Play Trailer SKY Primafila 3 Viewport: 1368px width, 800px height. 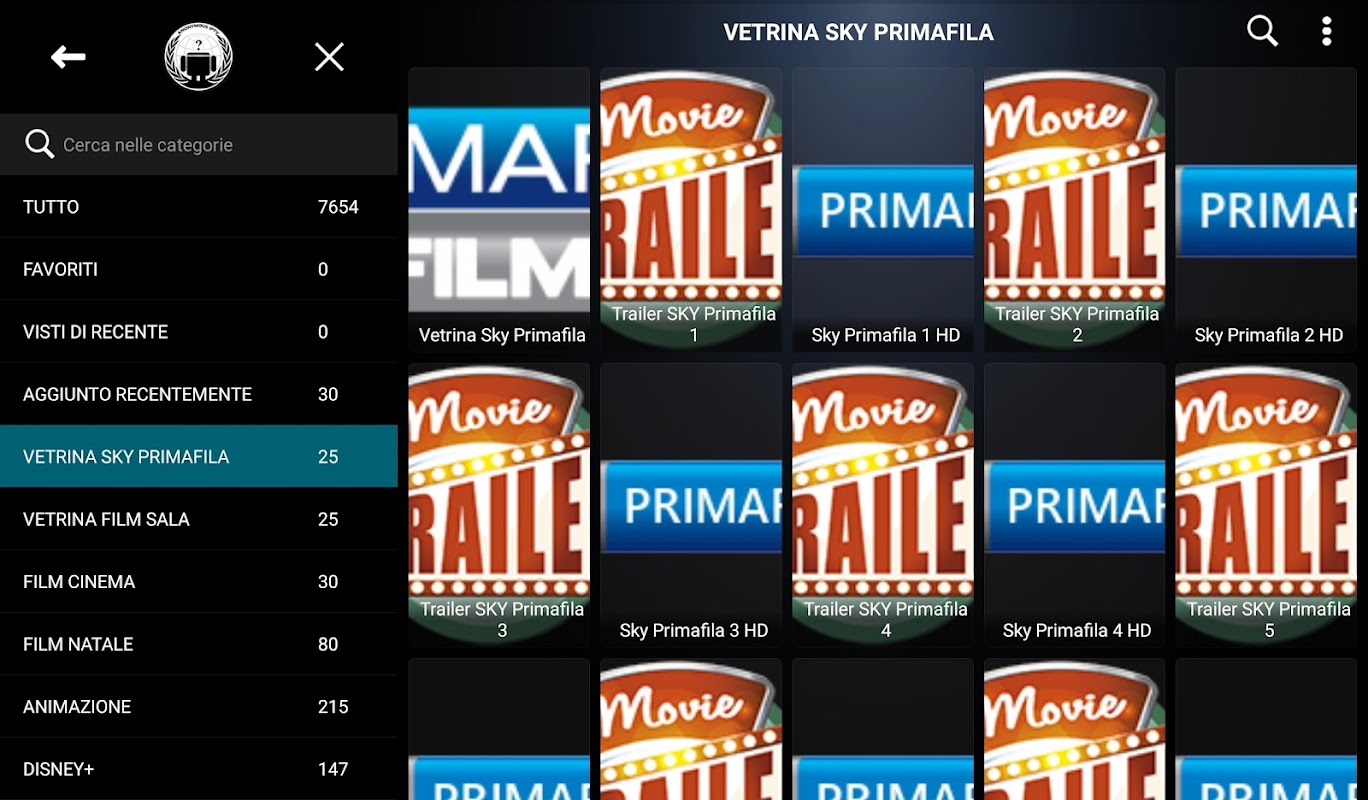tap(499, 505)
